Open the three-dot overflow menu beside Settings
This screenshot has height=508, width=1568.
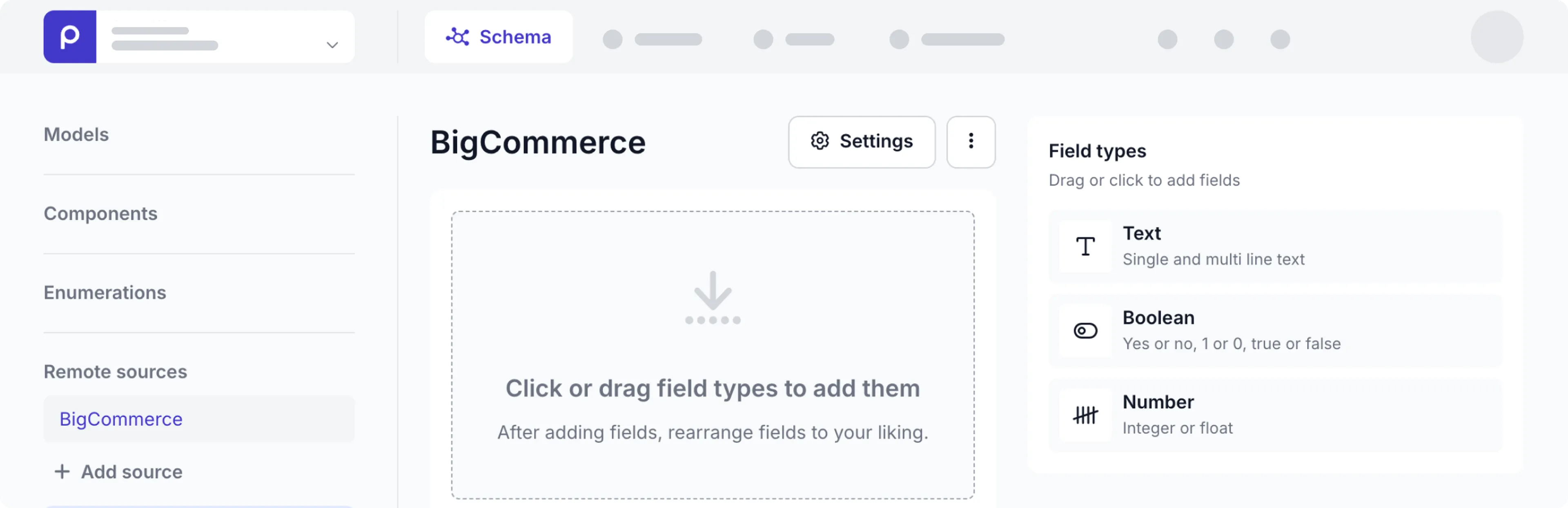[971, 142]
